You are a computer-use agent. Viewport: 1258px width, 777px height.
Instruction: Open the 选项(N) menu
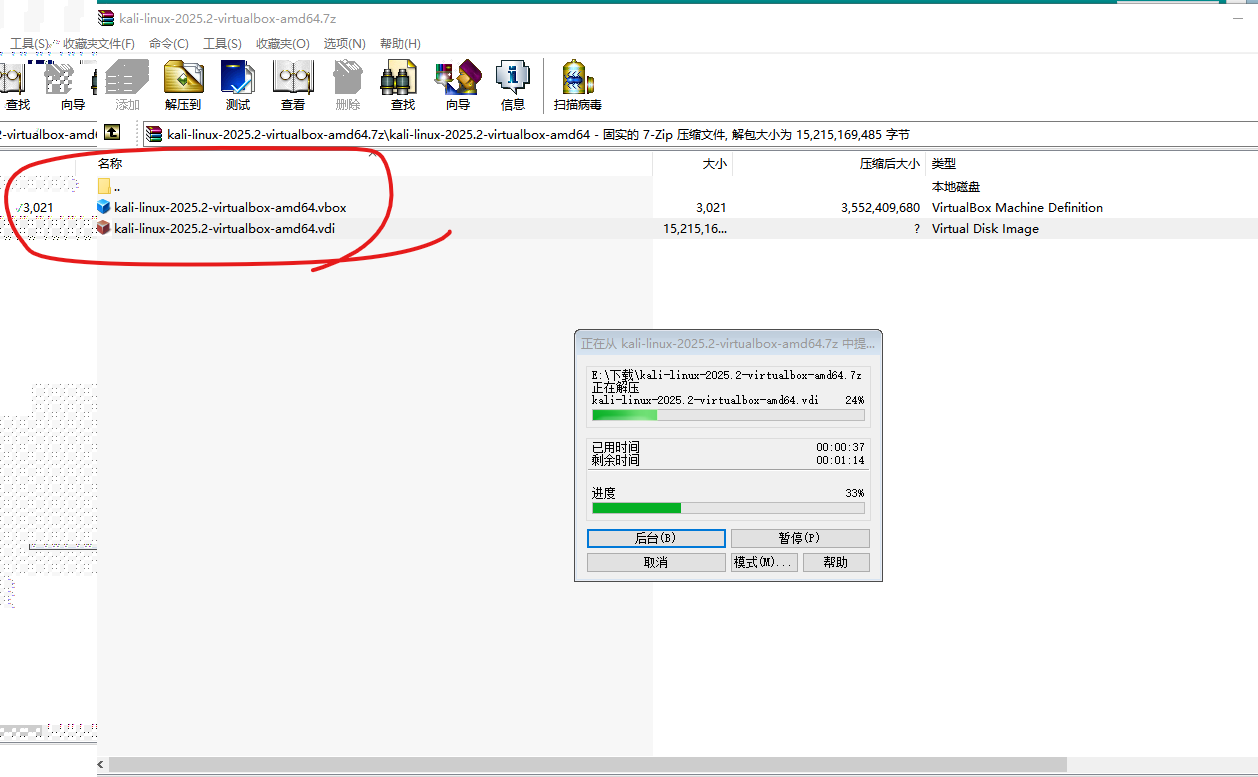(x=345, y=44)
